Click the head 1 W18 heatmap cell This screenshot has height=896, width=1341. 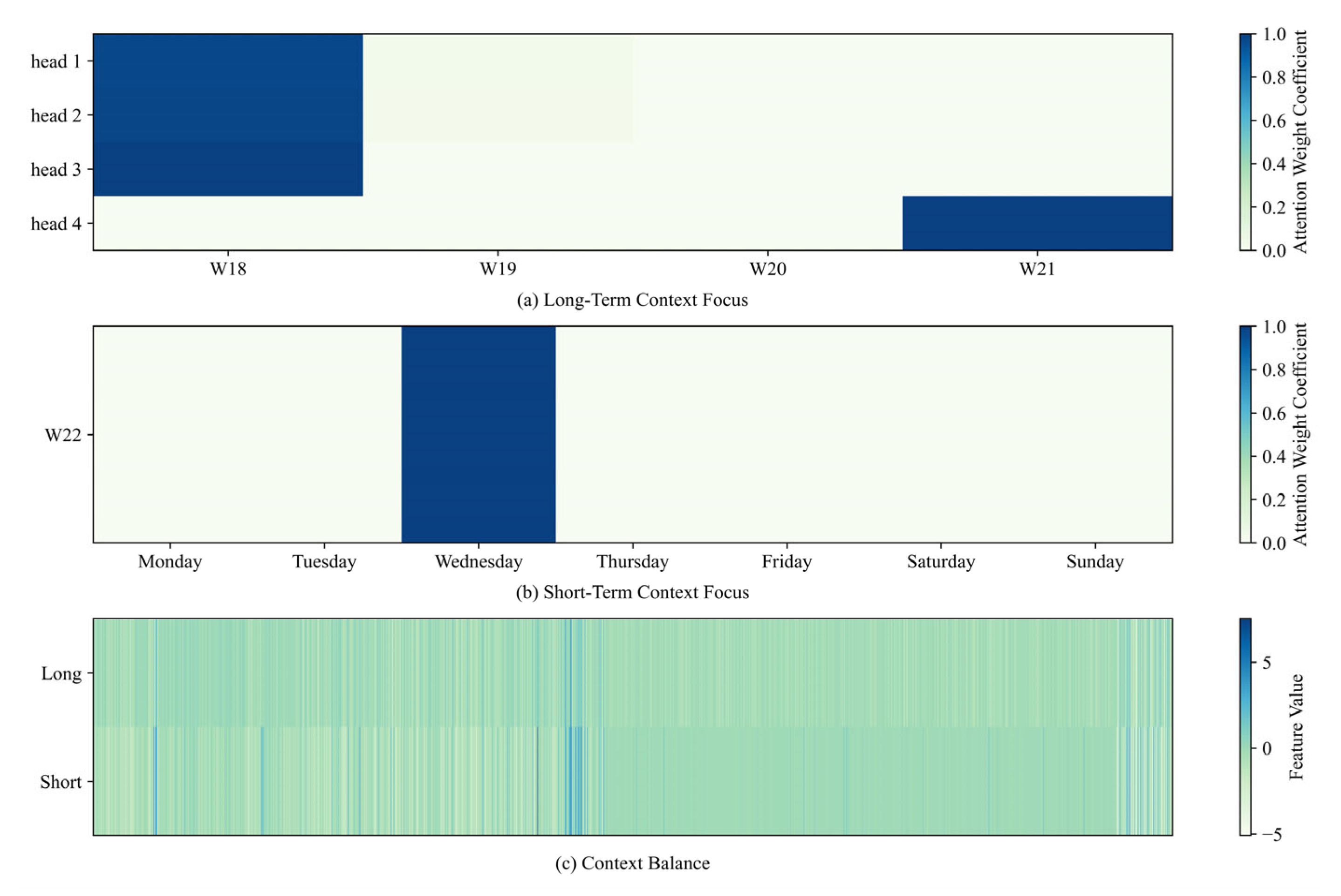tap(227, 61)
